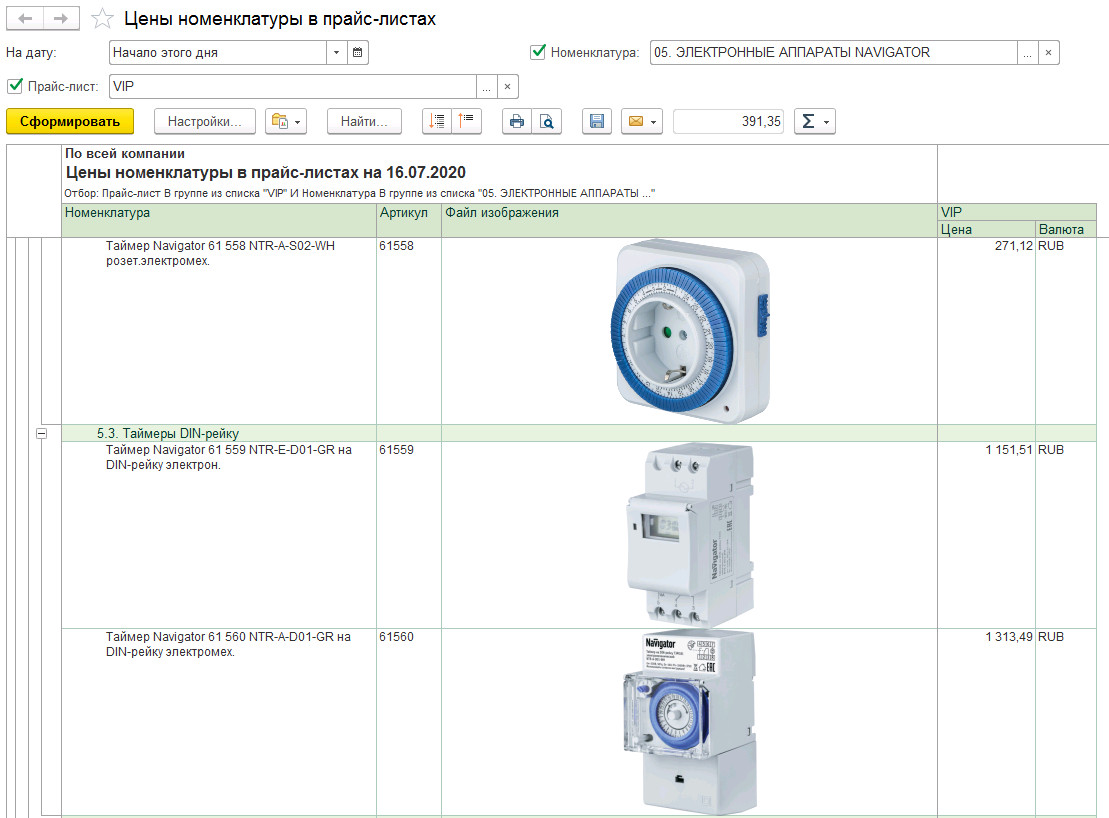Click the Сформировать button
Viewport: 1109px width, 818px height.
pos(70,121)
